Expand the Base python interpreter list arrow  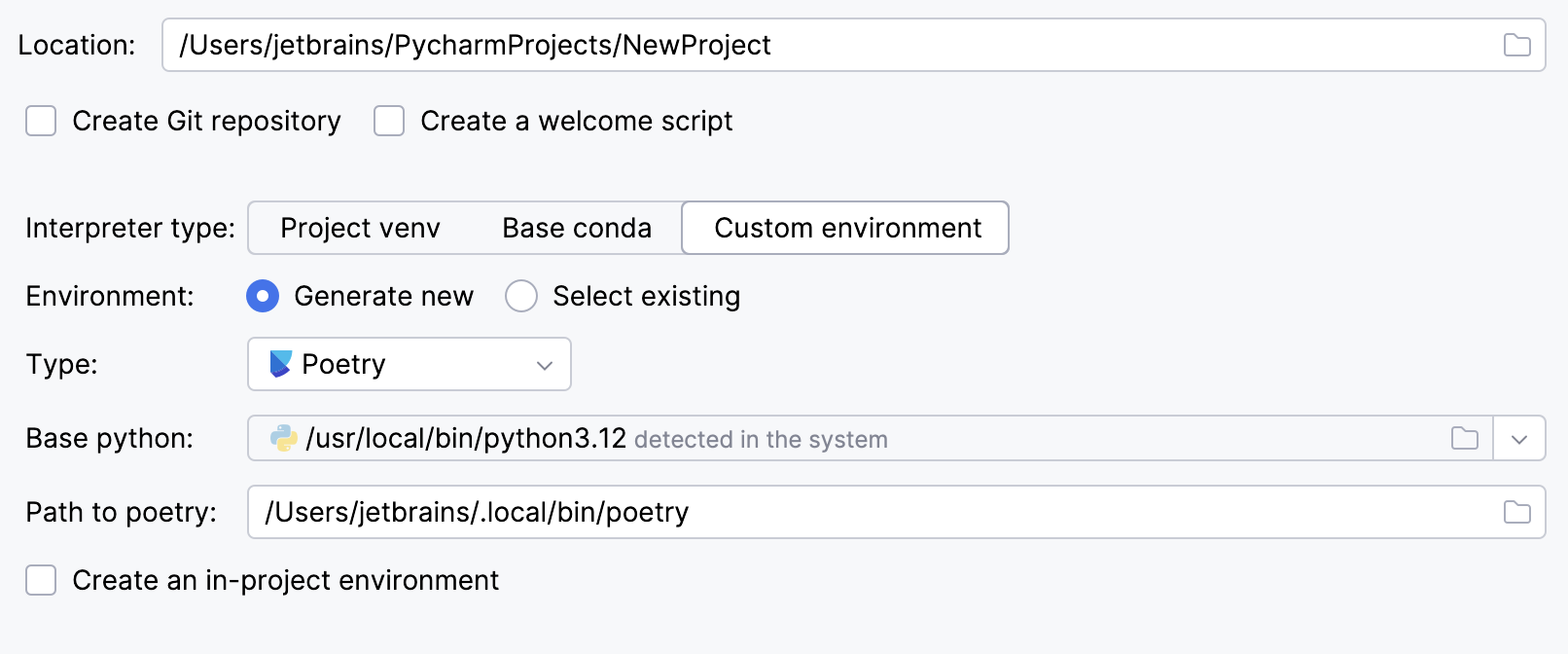coord(1519,438)
